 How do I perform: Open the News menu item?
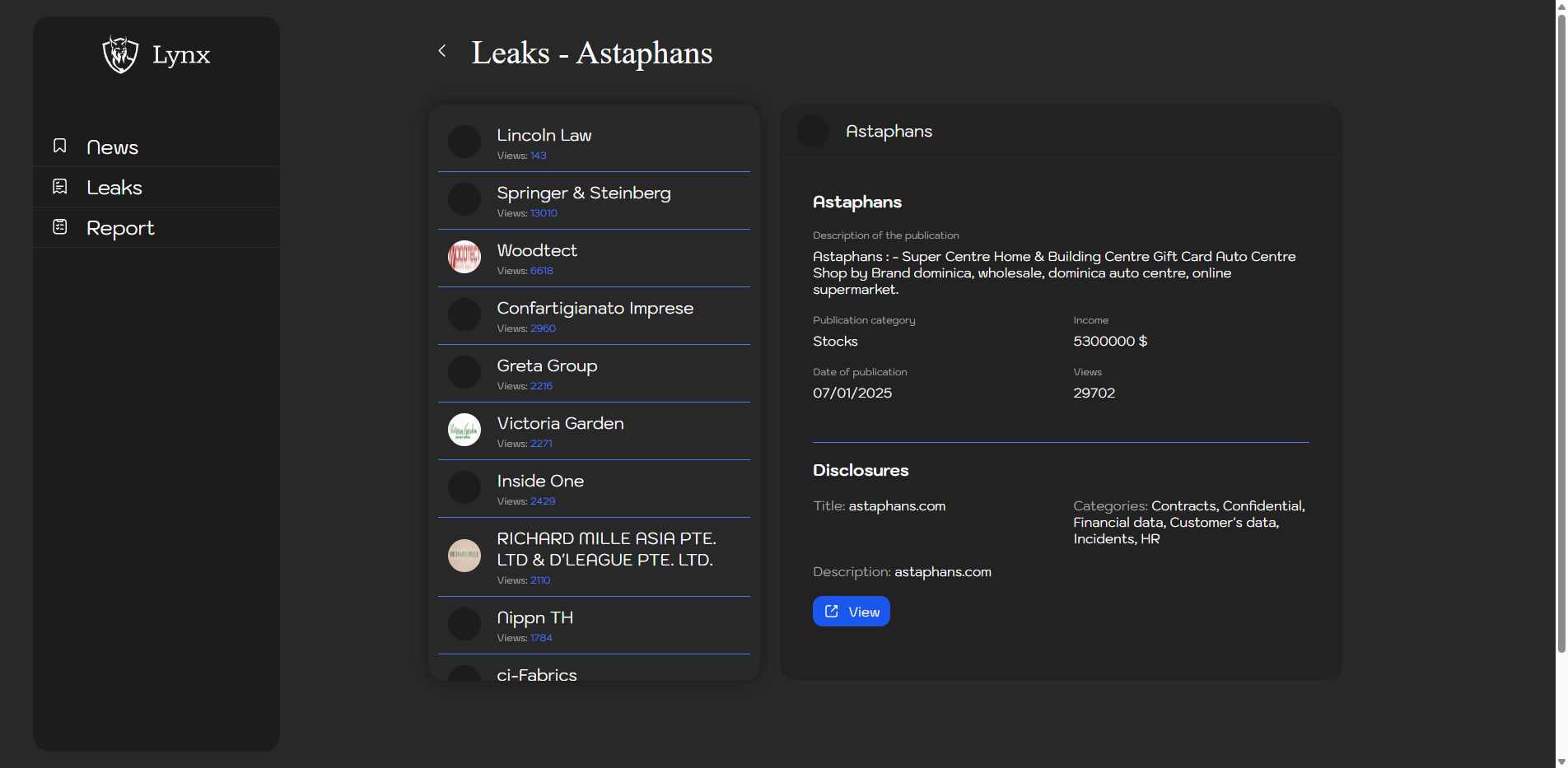tap(113, 147)
